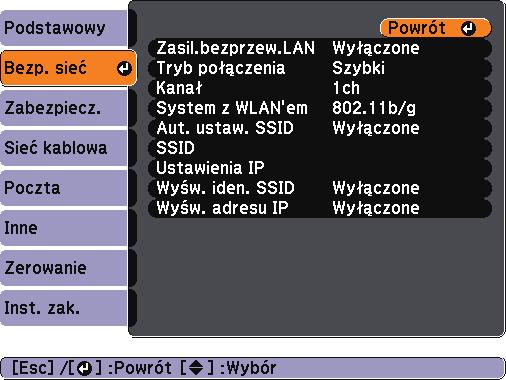Open the Poczta menu tab
The image size is (506, 380).
(64, 188)
